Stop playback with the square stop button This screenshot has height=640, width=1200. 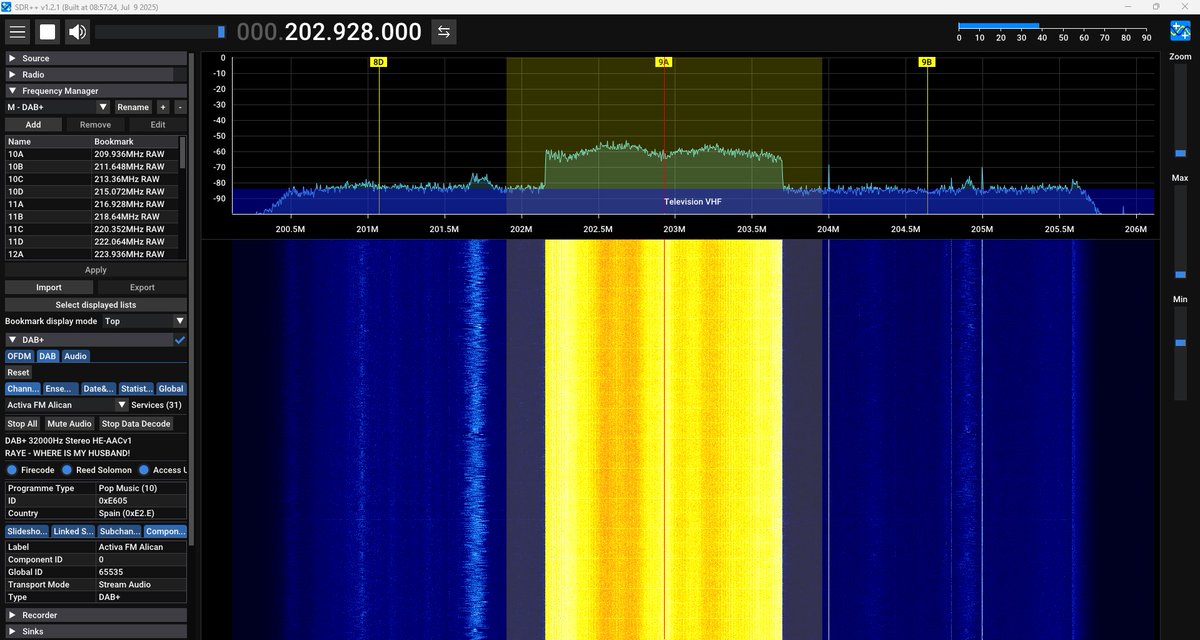47,32
